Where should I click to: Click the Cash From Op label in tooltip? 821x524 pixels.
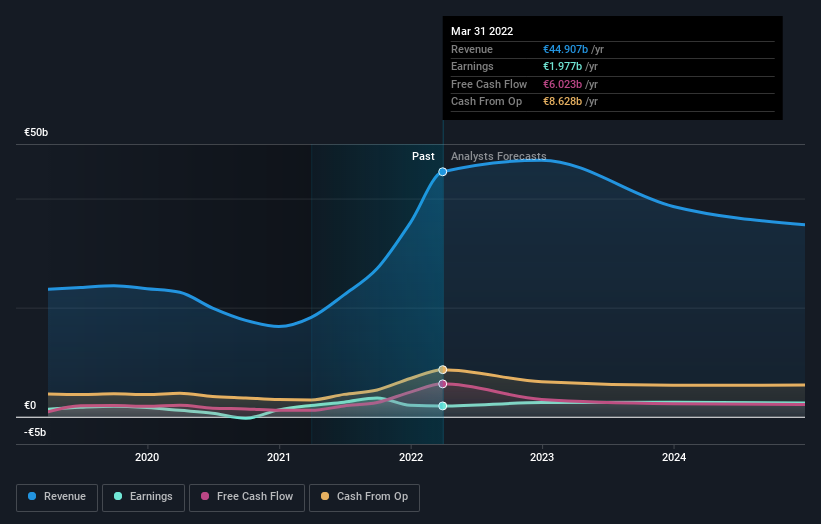486,102
